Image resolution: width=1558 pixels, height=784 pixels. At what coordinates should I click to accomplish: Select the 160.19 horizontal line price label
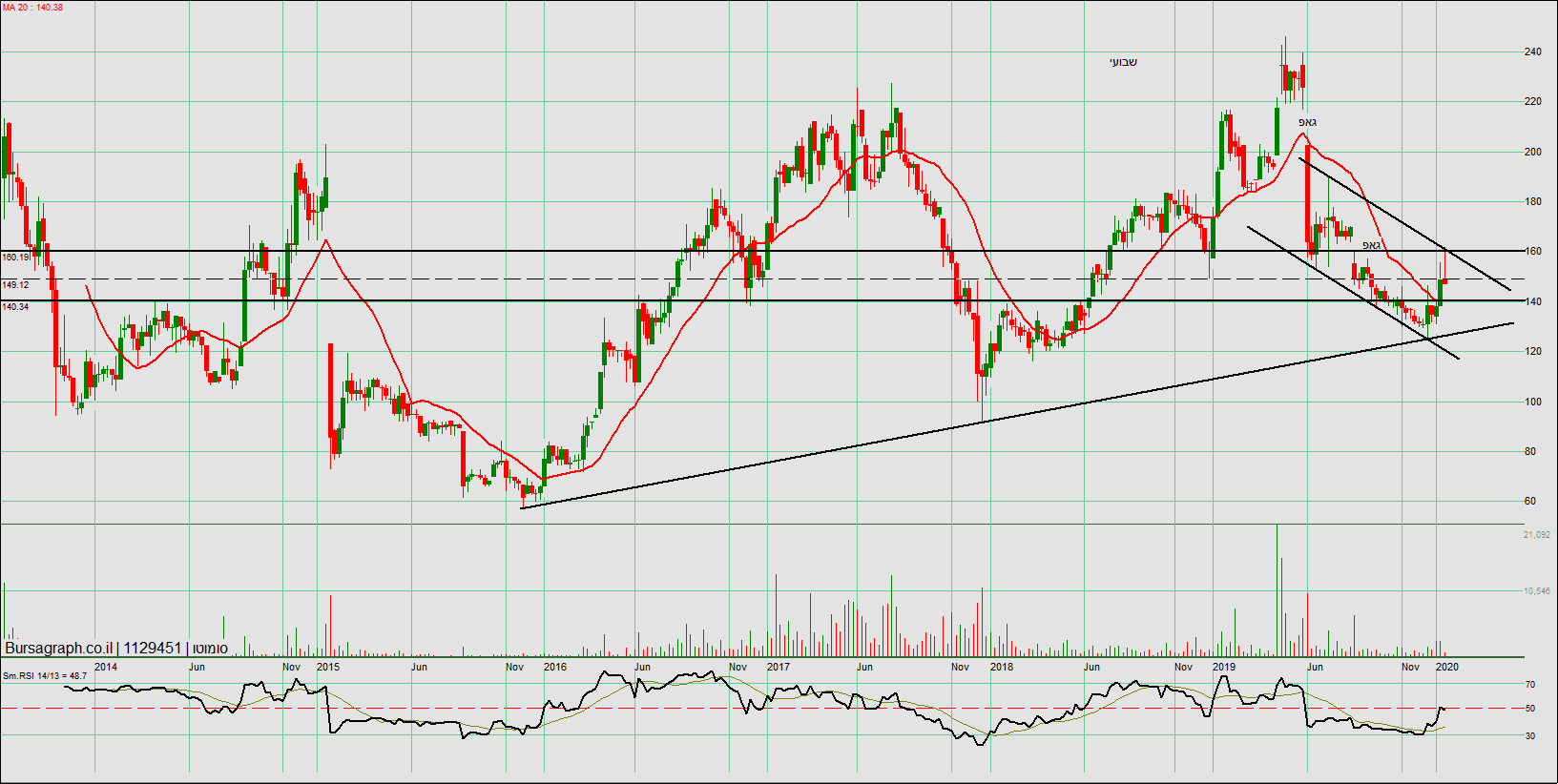pyautogui.click(x=15, y=258)
